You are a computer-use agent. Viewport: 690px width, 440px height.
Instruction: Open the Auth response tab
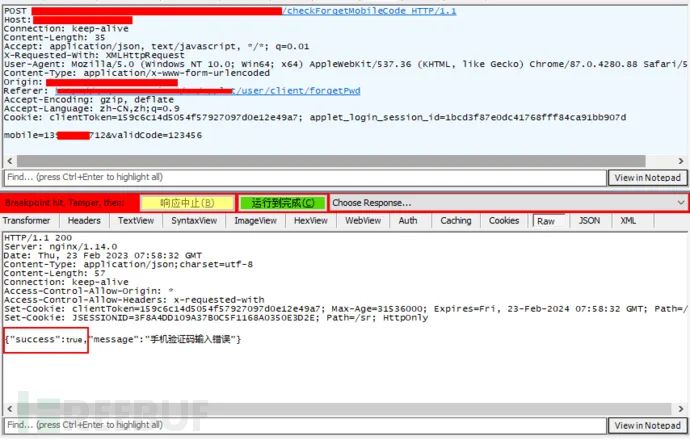(408, 221)
